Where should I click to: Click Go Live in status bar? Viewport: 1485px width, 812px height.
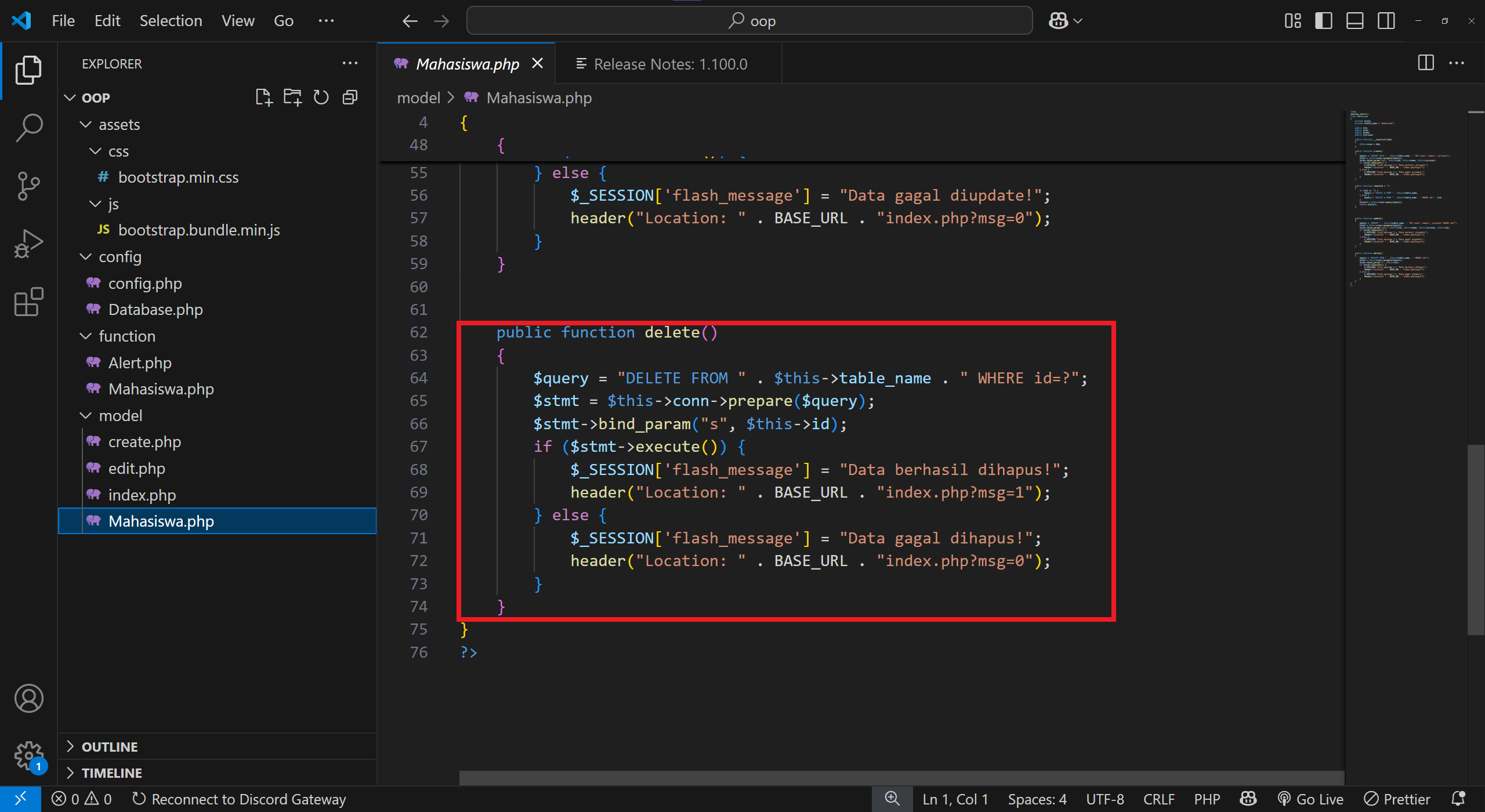coord(1311,799)
